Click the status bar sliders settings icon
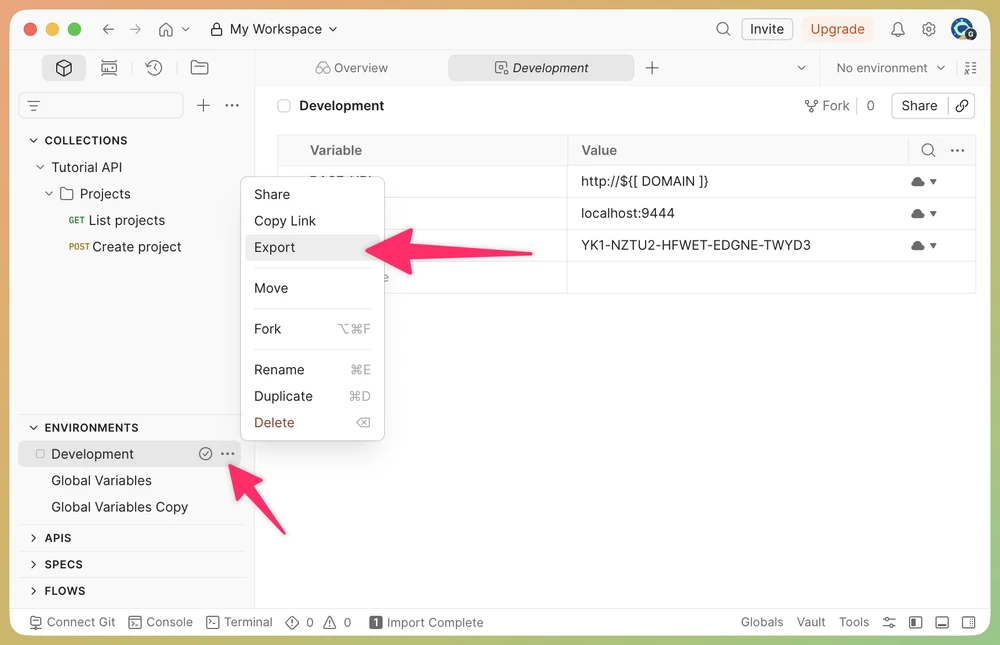 coord(889,622)
